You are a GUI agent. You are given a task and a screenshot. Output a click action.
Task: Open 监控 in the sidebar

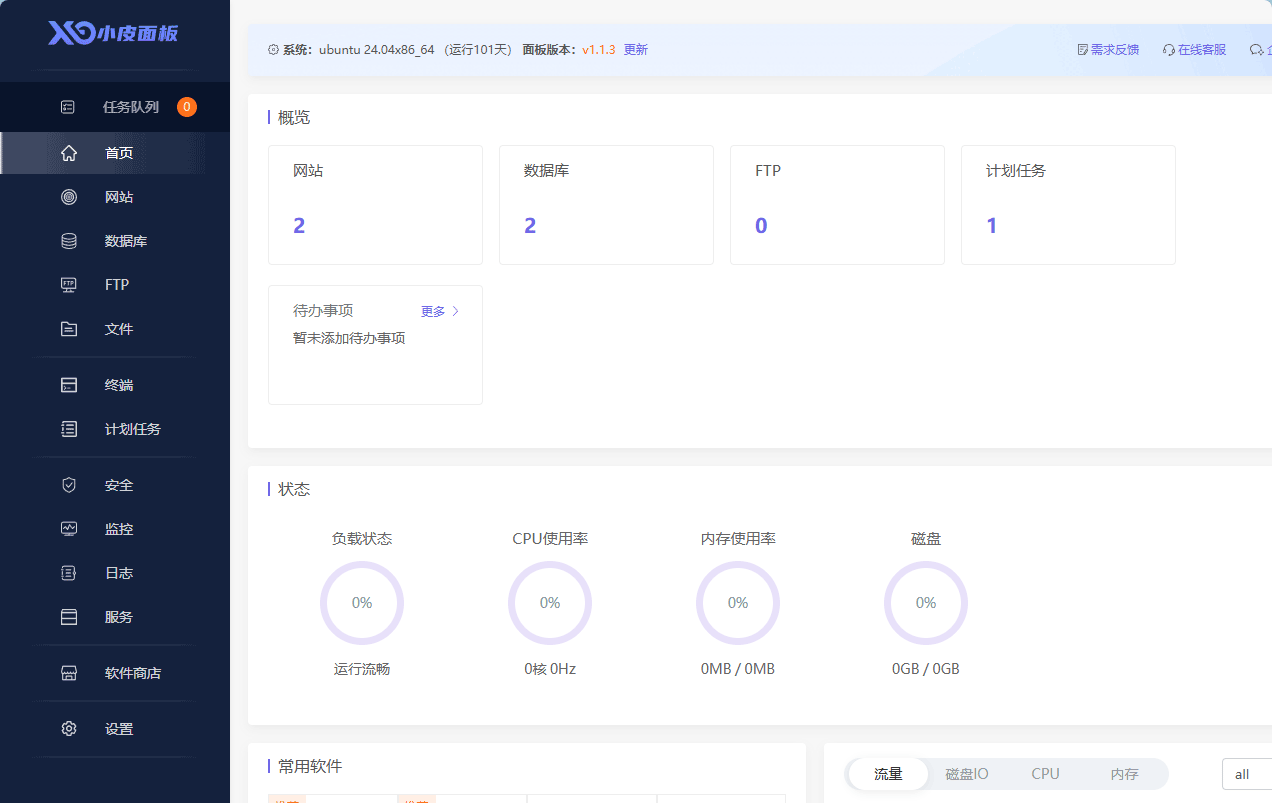pos(115,529)
